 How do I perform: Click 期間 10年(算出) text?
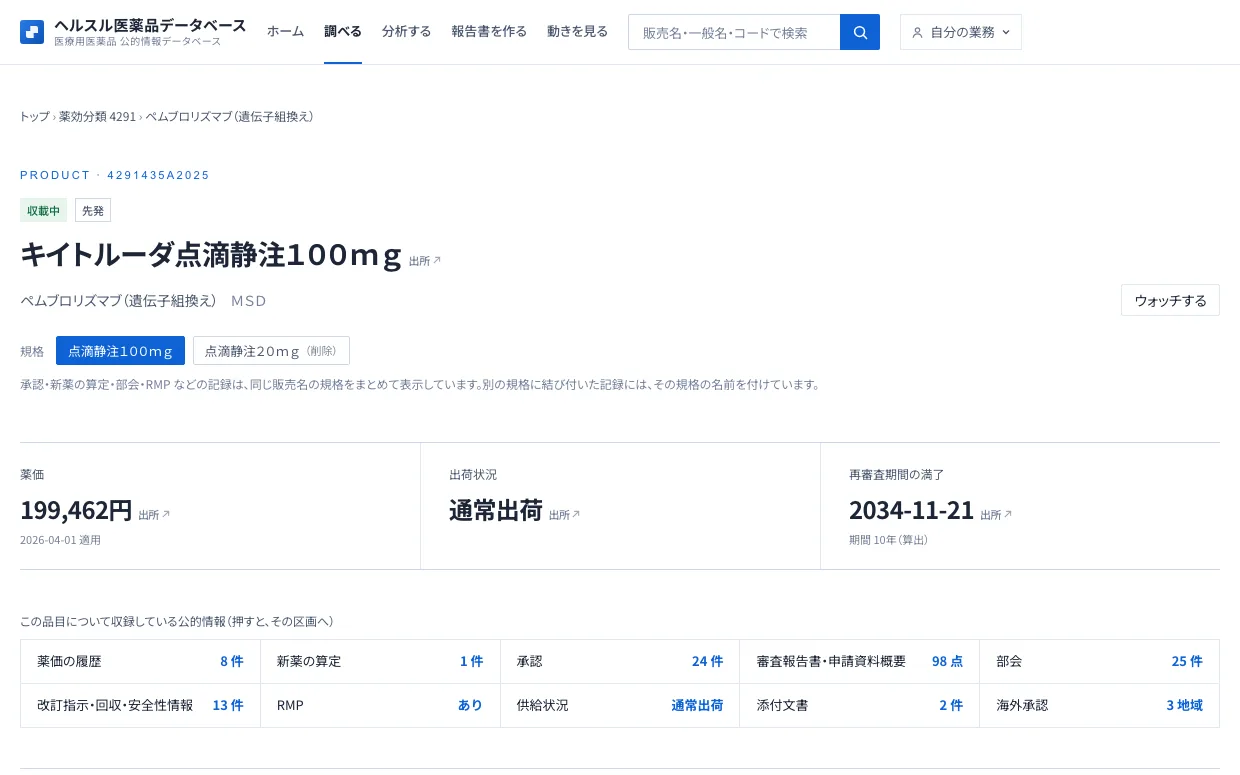point(888,540)
